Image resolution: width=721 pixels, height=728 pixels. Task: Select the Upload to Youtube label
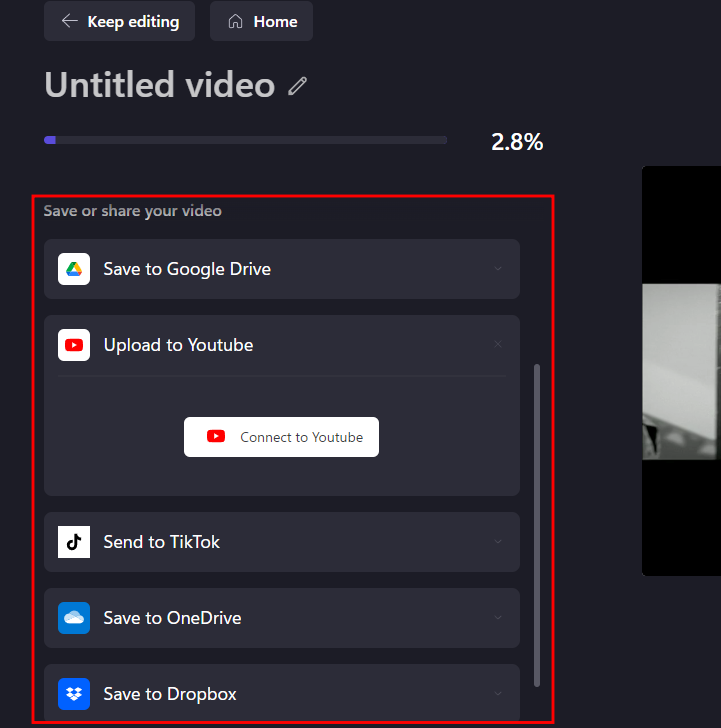(x=178, y=345)
